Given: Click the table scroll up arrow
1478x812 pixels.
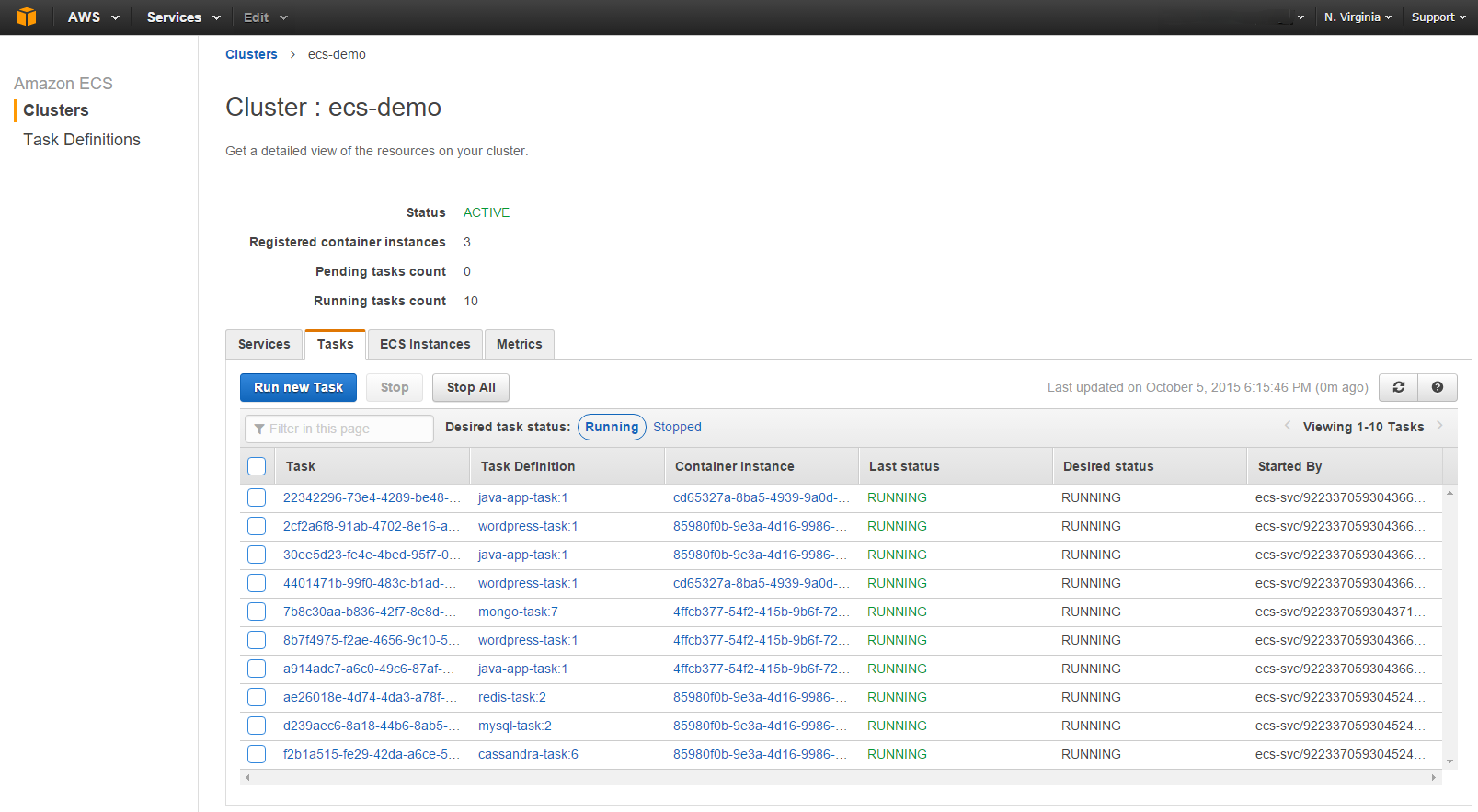Looking at the screenshot, I should [x=1449, y=494].
